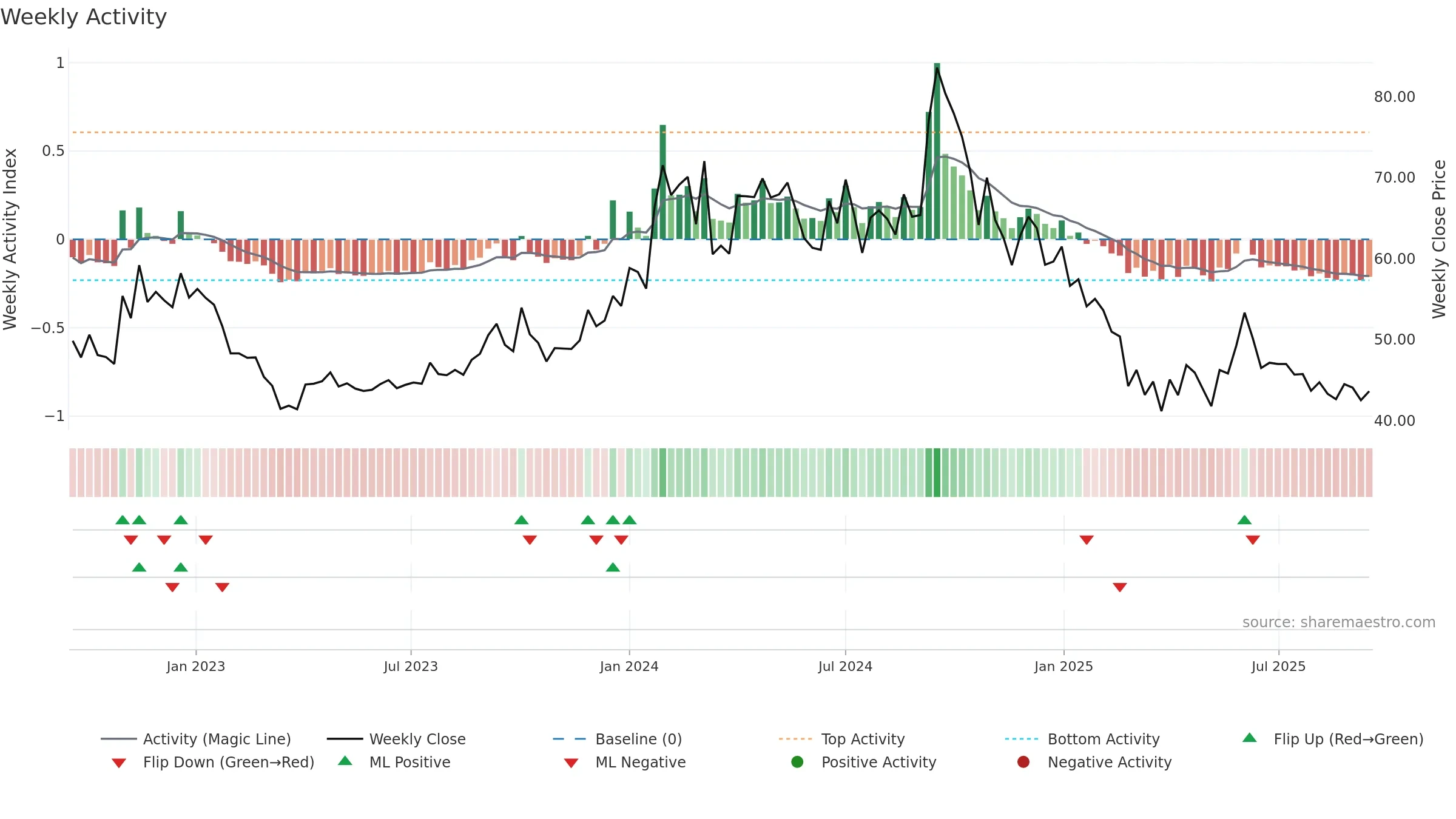Toggle the Weekly Close legend entry
The height and width of the screenshot is (819, 1456).
click(396, 739)
